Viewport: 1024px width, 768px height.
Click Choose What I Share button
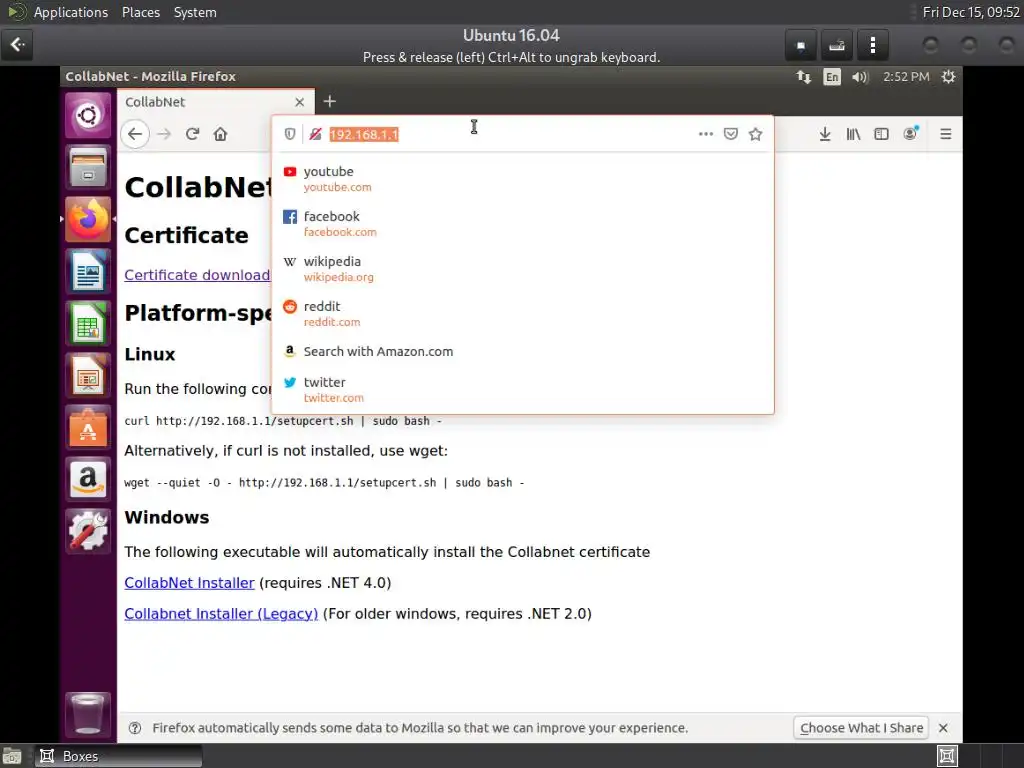pyautogui.click(x=861, y=728)
